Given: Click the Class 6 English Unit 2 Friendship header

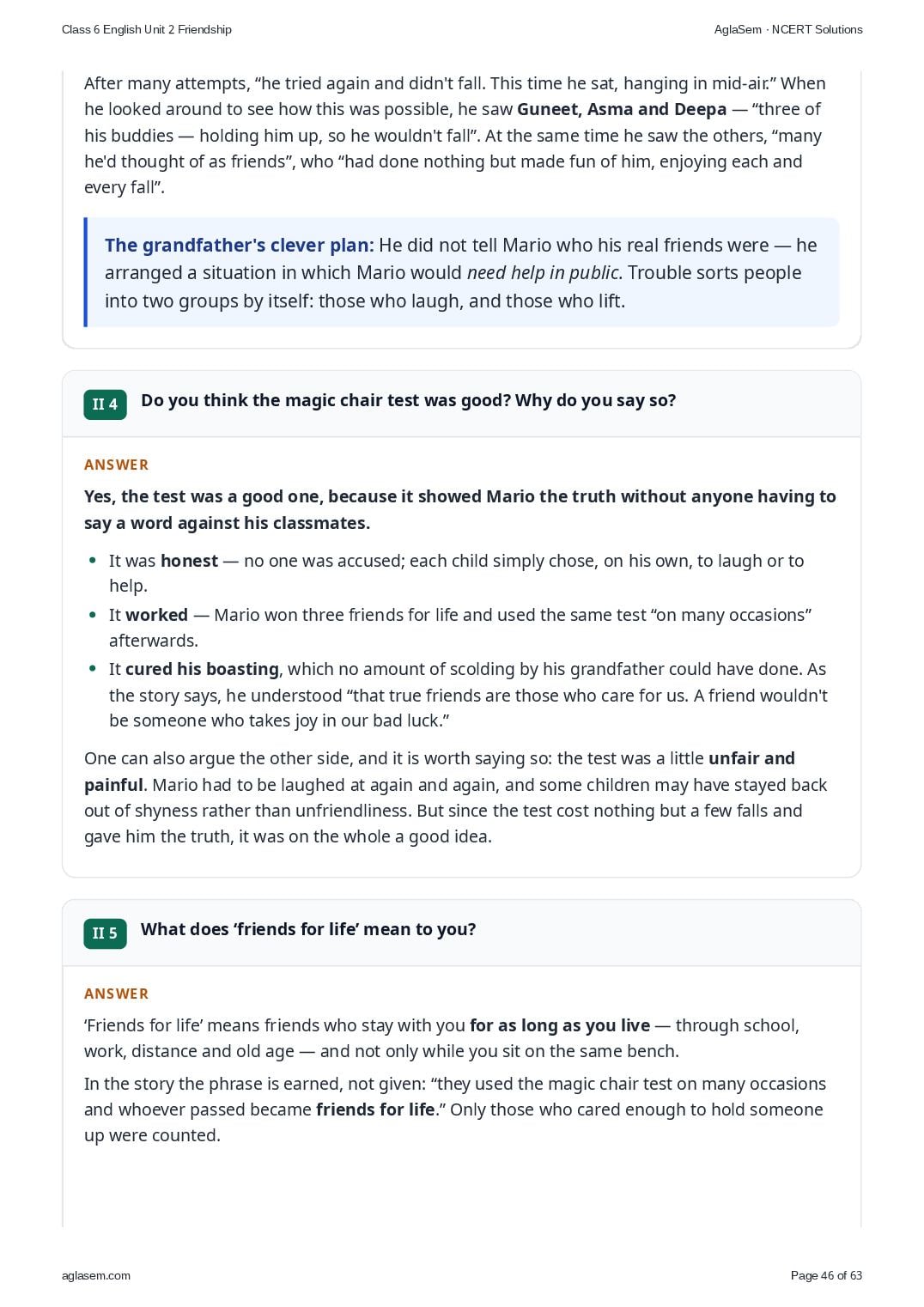Looking at the screenshot, I should click(147, 29).
